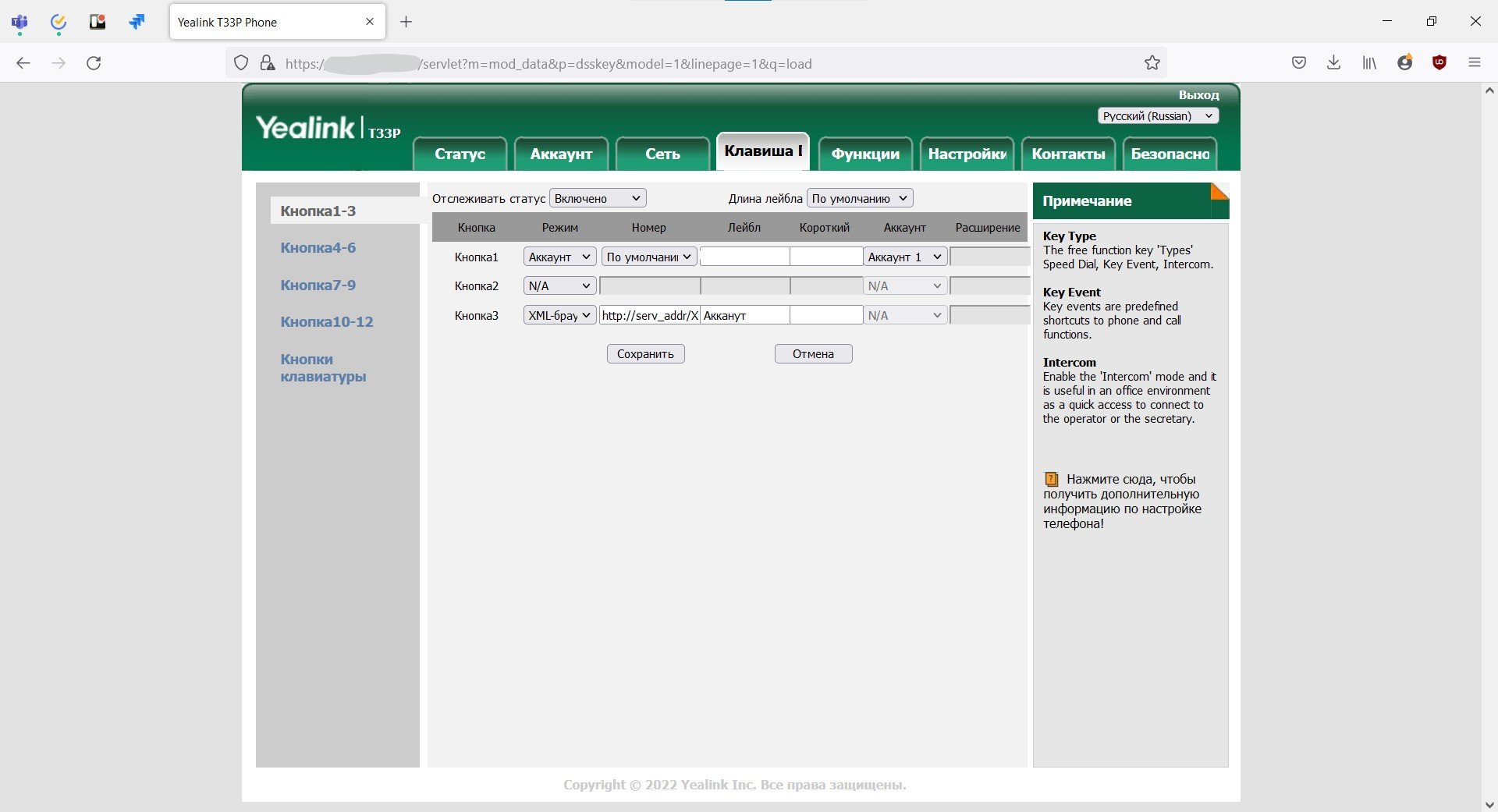Open the Кнопка3 Режим XML dropdown
Image resolution: width=1498 pixels, height=812 pixels.
(x=559, y=315)
